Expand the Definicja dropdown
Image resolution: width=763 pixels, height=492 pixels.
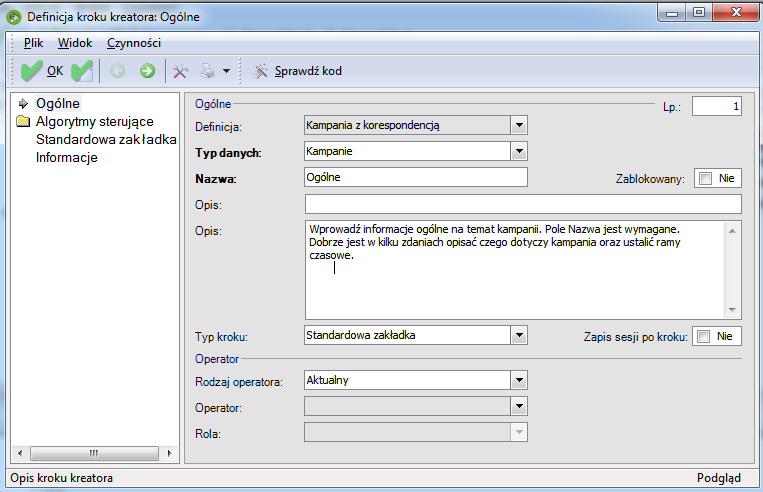point(519,125)
